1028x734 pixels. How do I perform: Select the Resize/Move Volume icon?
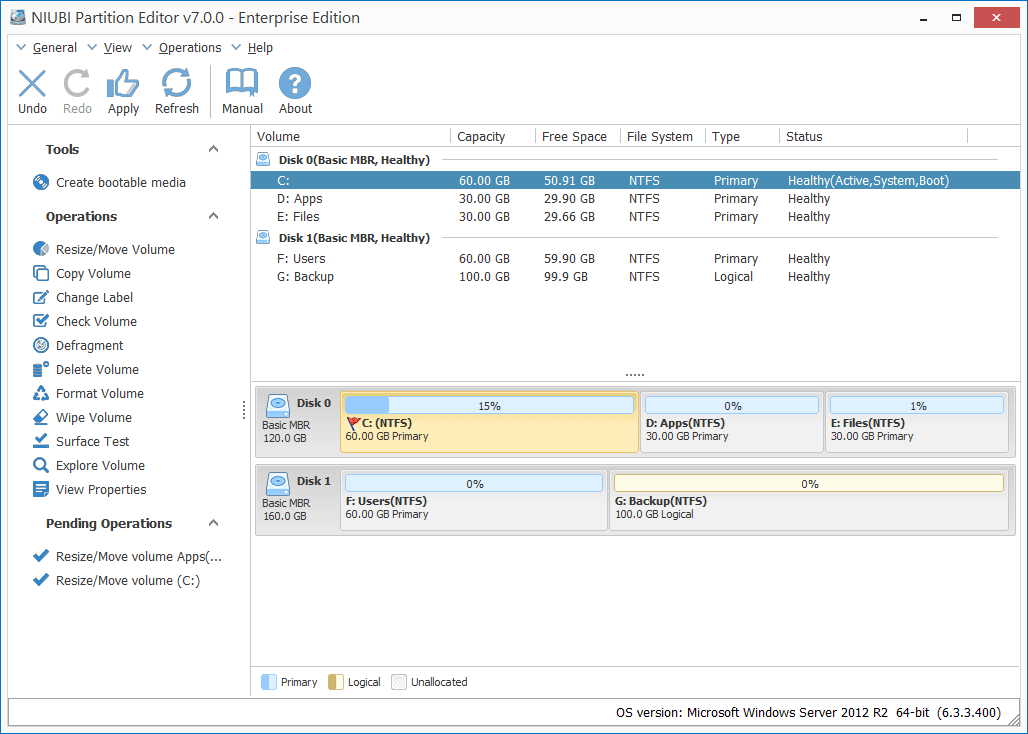[41, 249]
